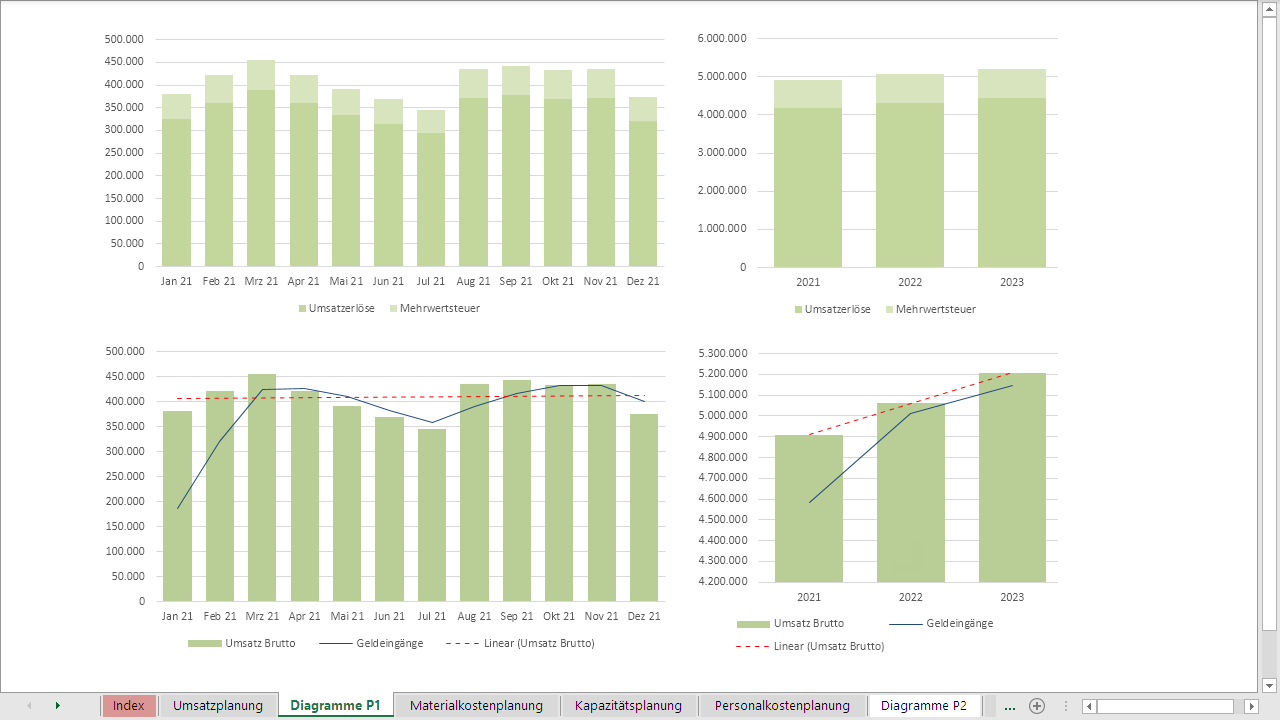Click the vertical scrollbar down arrow
The height and width of the screenshot is (720, 1280).
click(1270, 685)
